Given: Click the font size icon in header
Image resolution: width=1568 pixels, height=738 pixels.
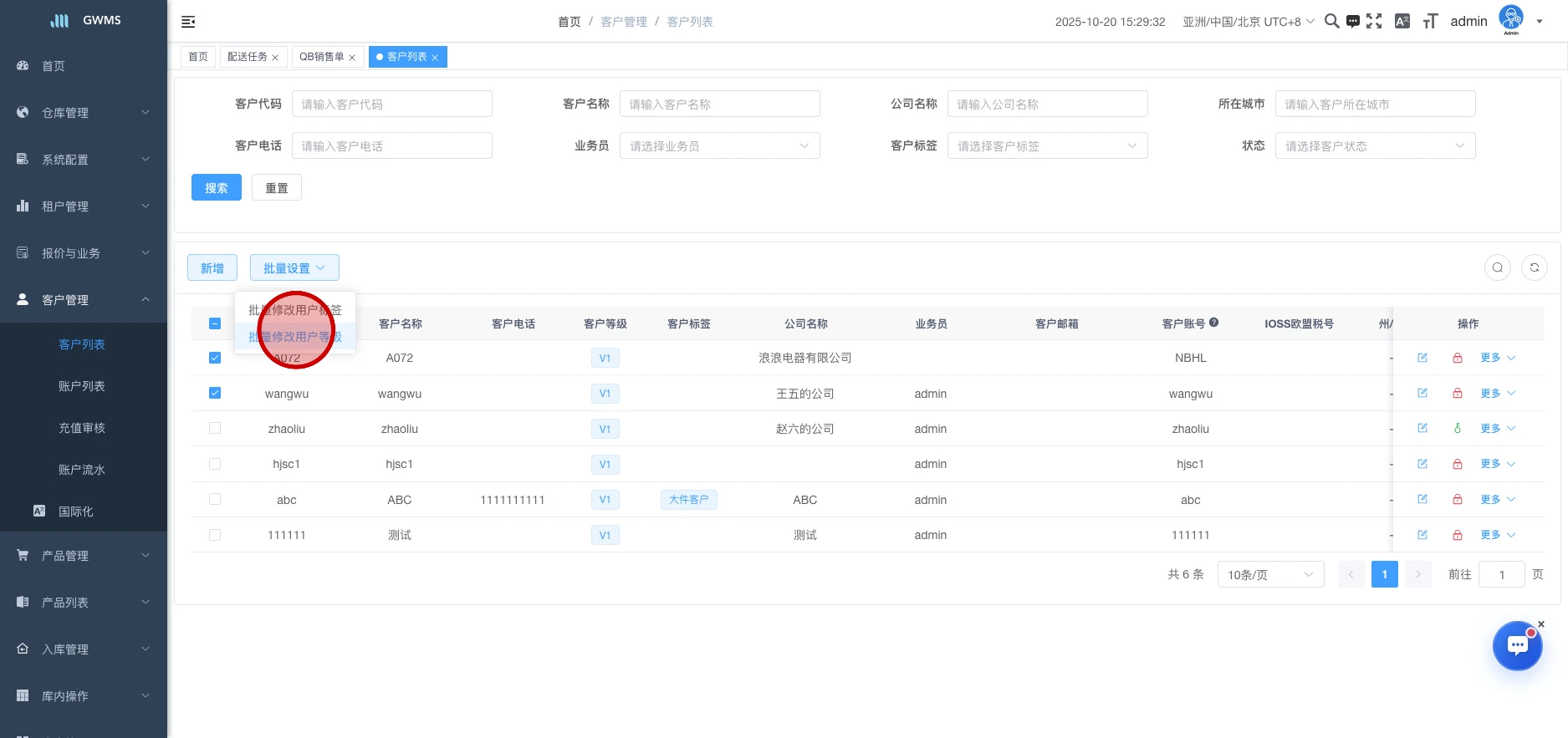Looking at the screenshot, I should click(1430, 22).
